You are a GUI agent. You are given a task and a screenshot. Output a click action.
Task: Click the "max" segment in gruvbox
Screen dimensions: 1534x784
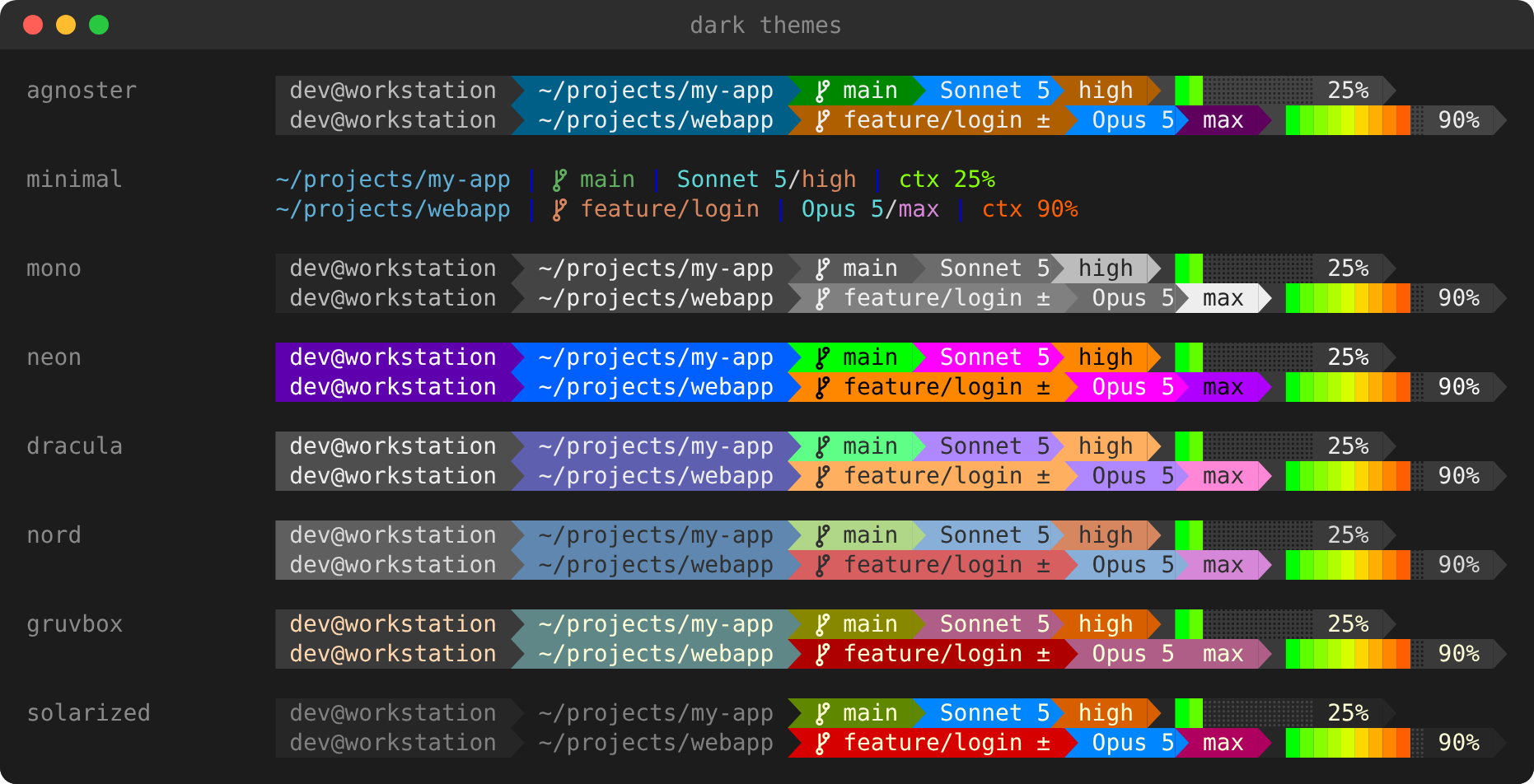pyautogui.click(x=1223, y=654)
